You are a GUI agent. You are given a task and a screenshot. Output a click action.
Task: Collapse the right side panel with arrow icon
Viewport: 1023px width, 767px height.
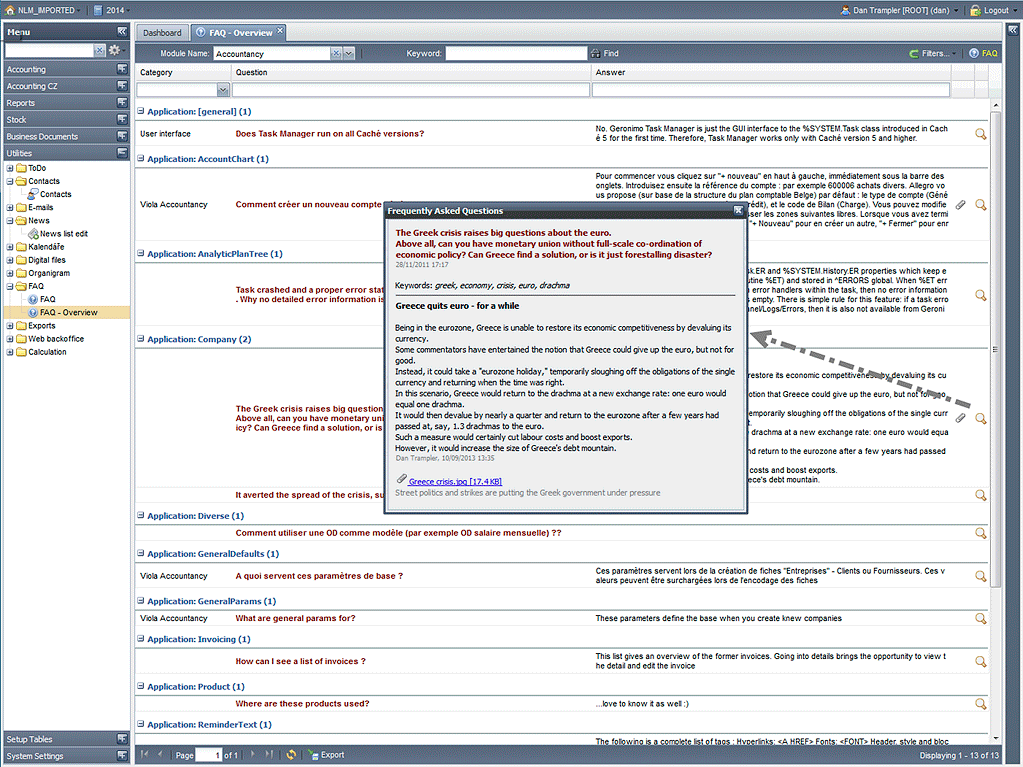tap(1013, 30)
